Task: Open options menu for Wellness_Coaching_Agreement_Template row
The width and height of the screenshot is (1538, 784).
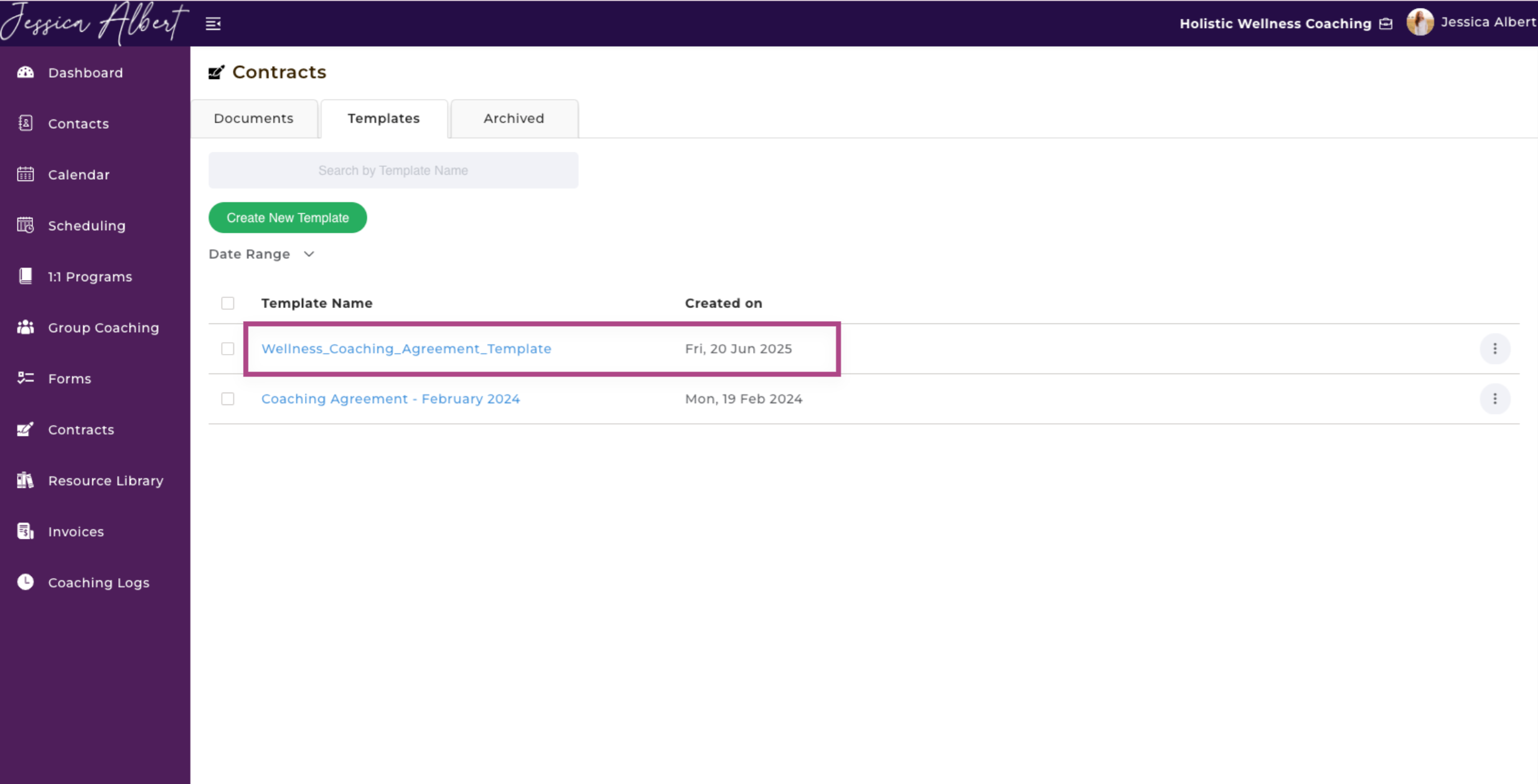Action: coord(1495,348)
